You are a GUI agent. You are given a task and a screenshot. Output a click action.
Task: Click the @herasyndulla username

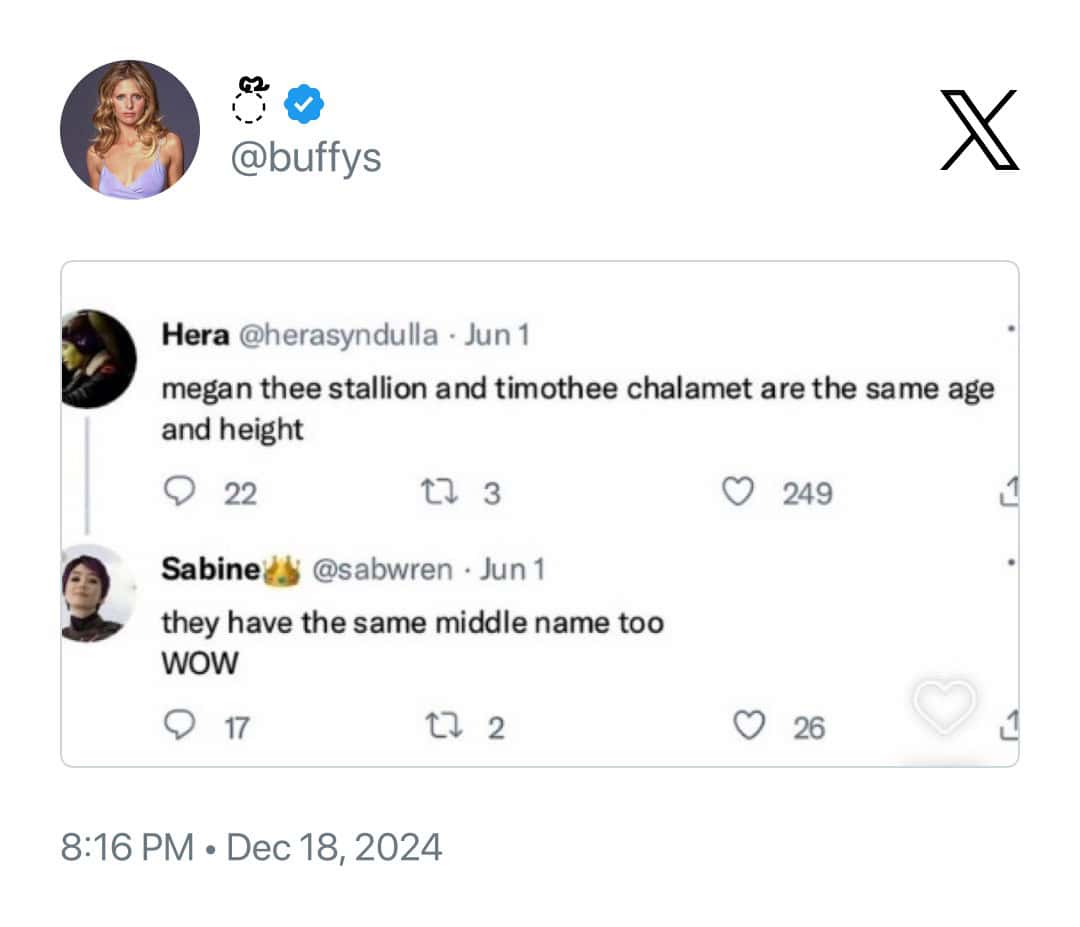[337, 335]
